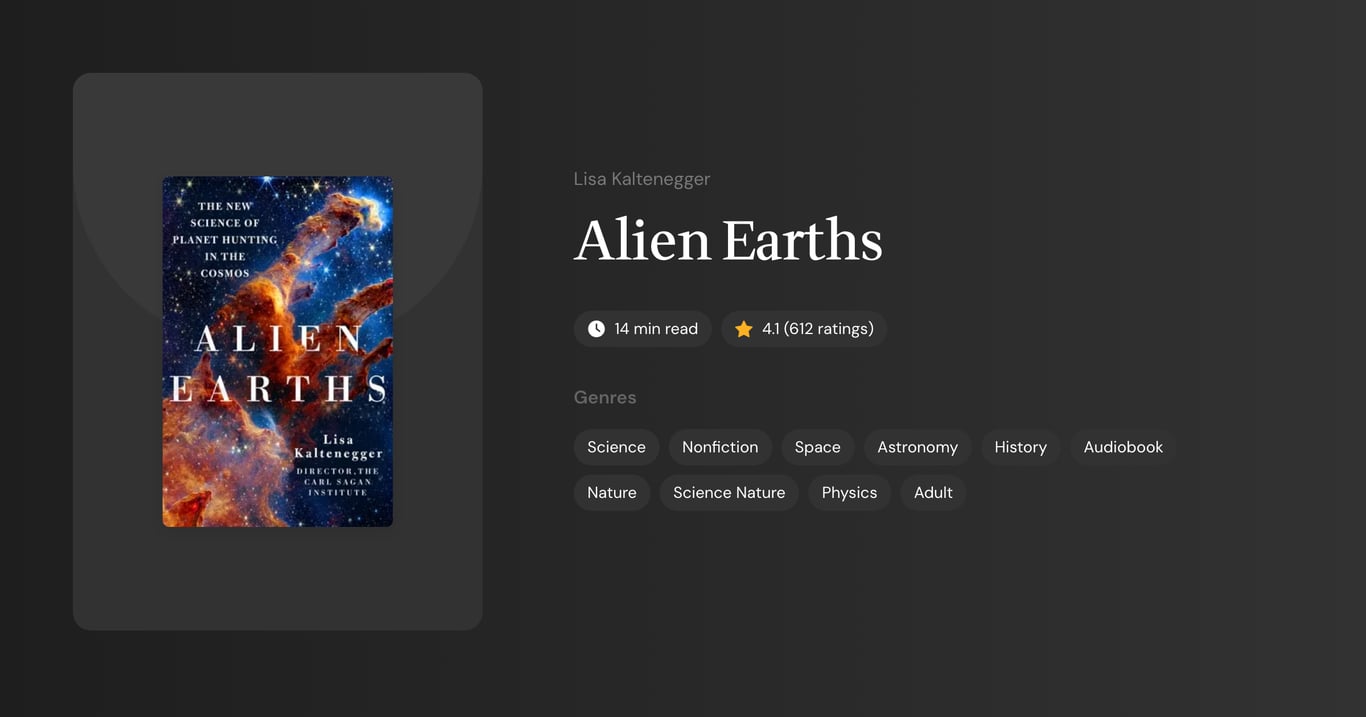Click the star icon next to the rating
The width and height of the screenshot is (1366, 717).
pos(743,328)
